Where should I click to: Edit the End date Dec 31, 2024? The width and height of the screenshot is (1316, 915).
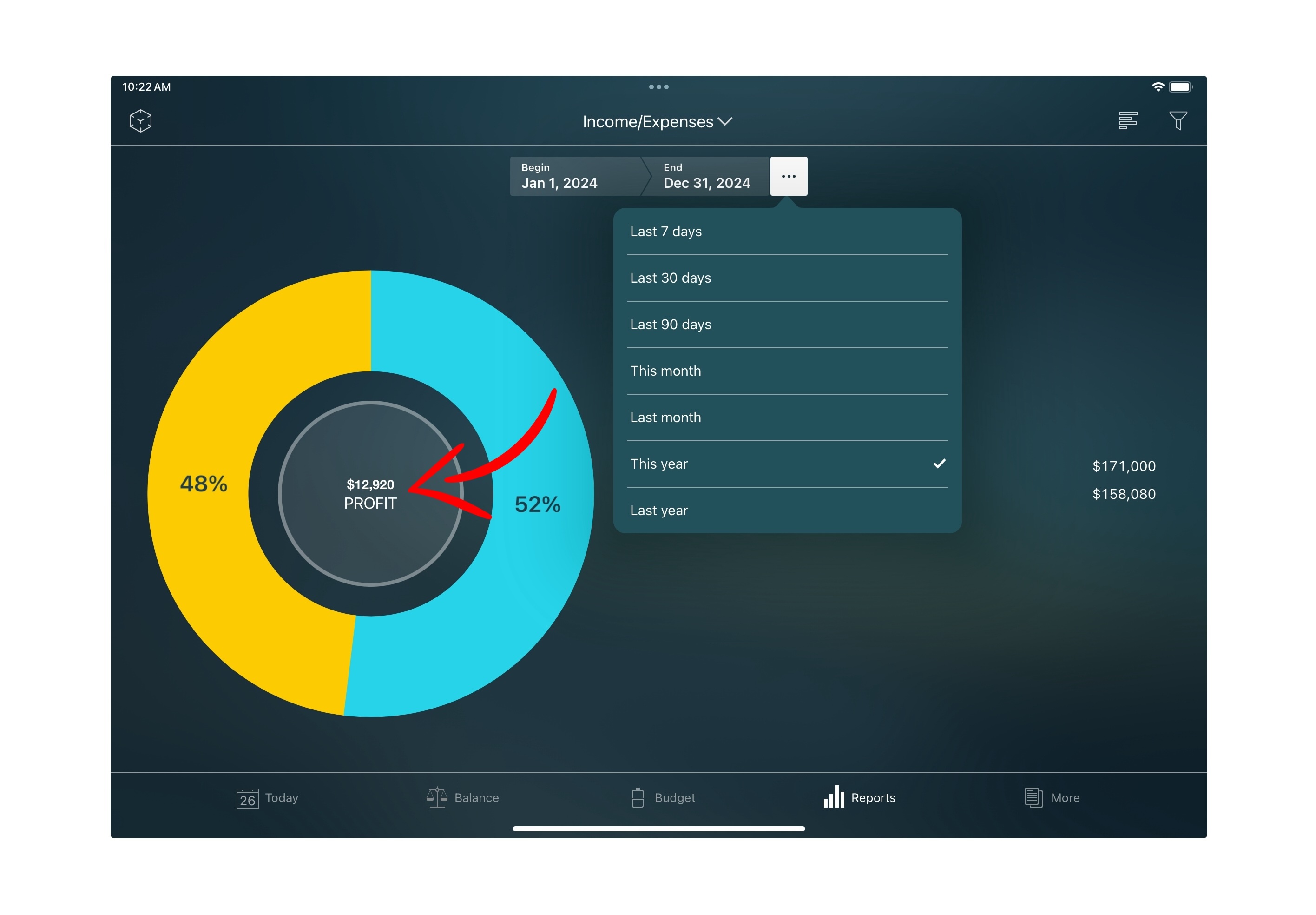tap(706, 176)
